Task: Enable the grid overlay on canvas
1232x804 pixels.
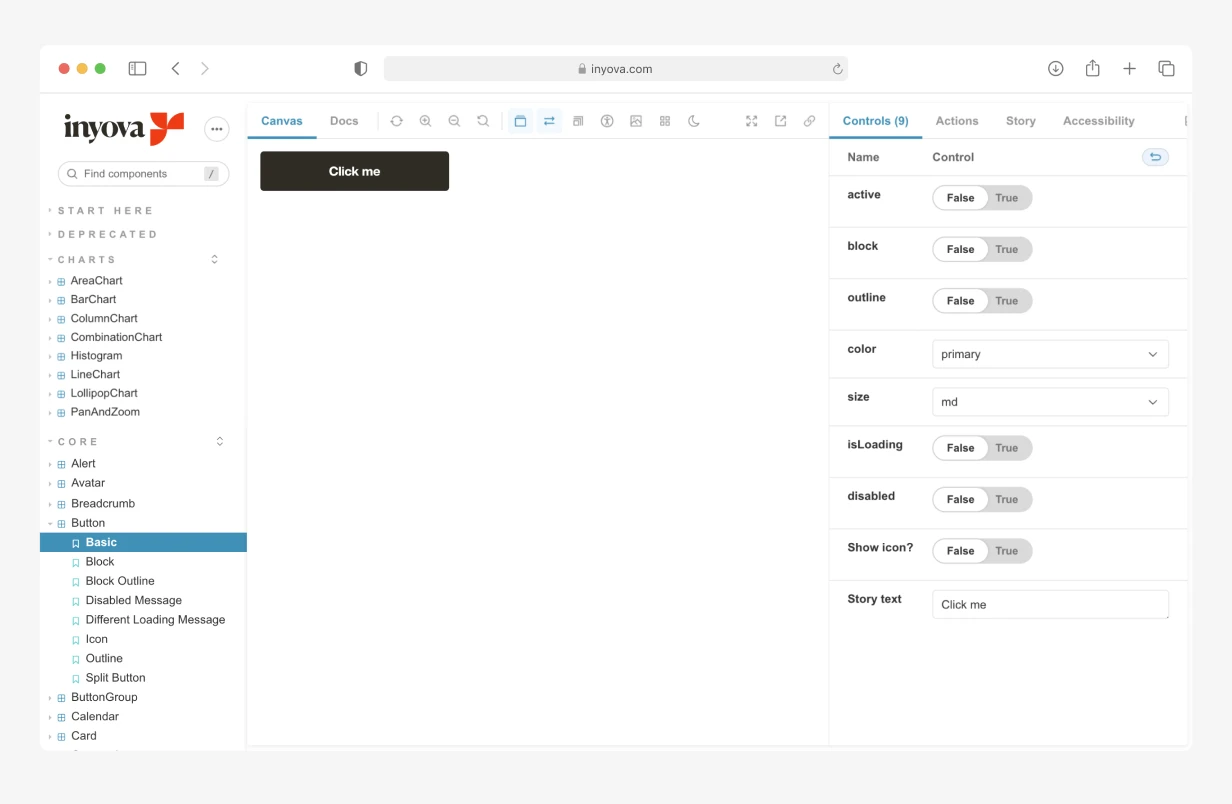Action: pyautogui.click(x=664, y=120)
